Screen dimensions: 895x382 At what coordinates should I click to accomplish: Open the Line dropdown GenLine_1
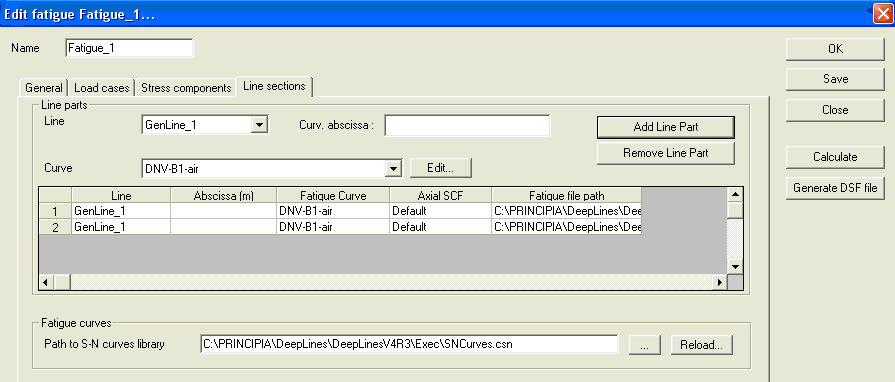pyautogui.click(x=260, y=124)
